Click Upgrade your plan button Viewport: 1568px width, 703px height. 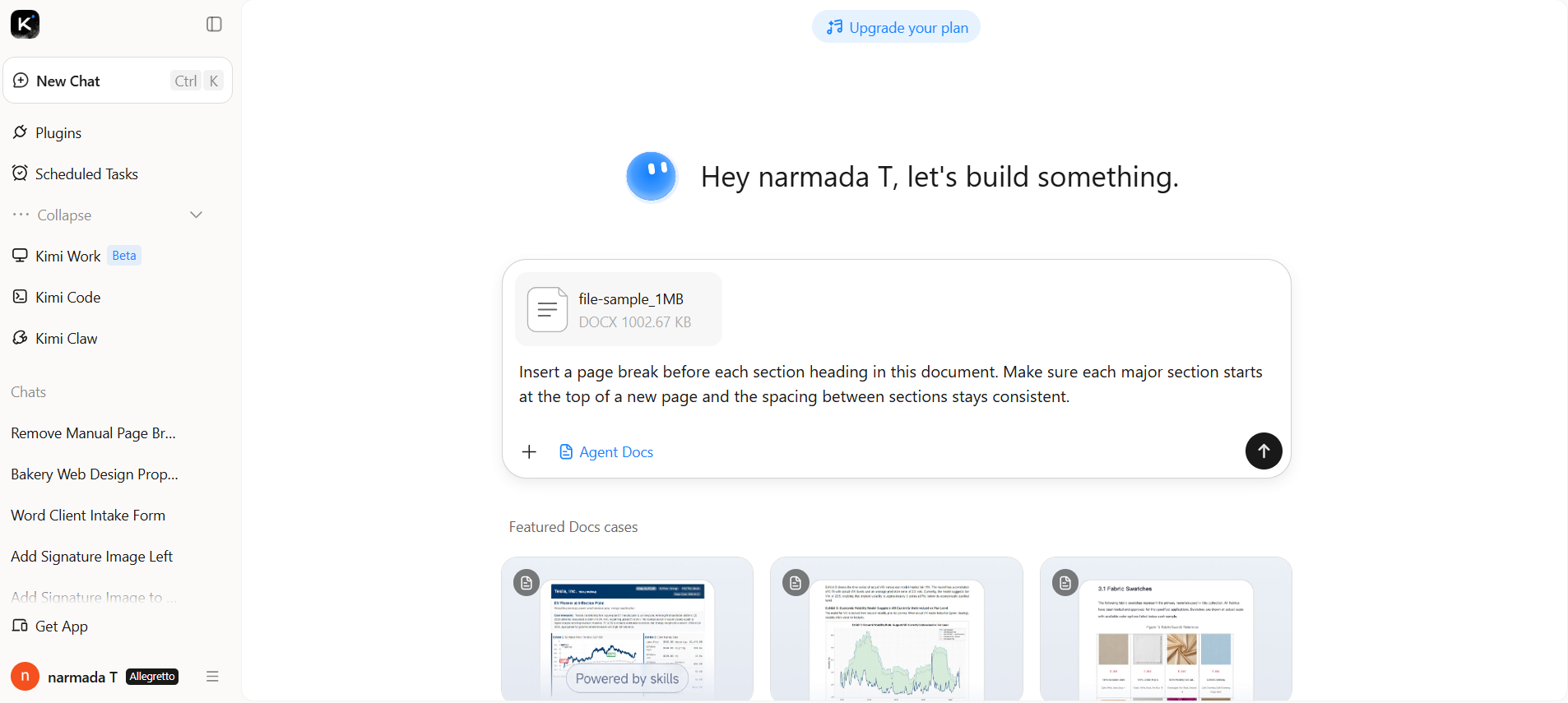[x=896, y=27]
